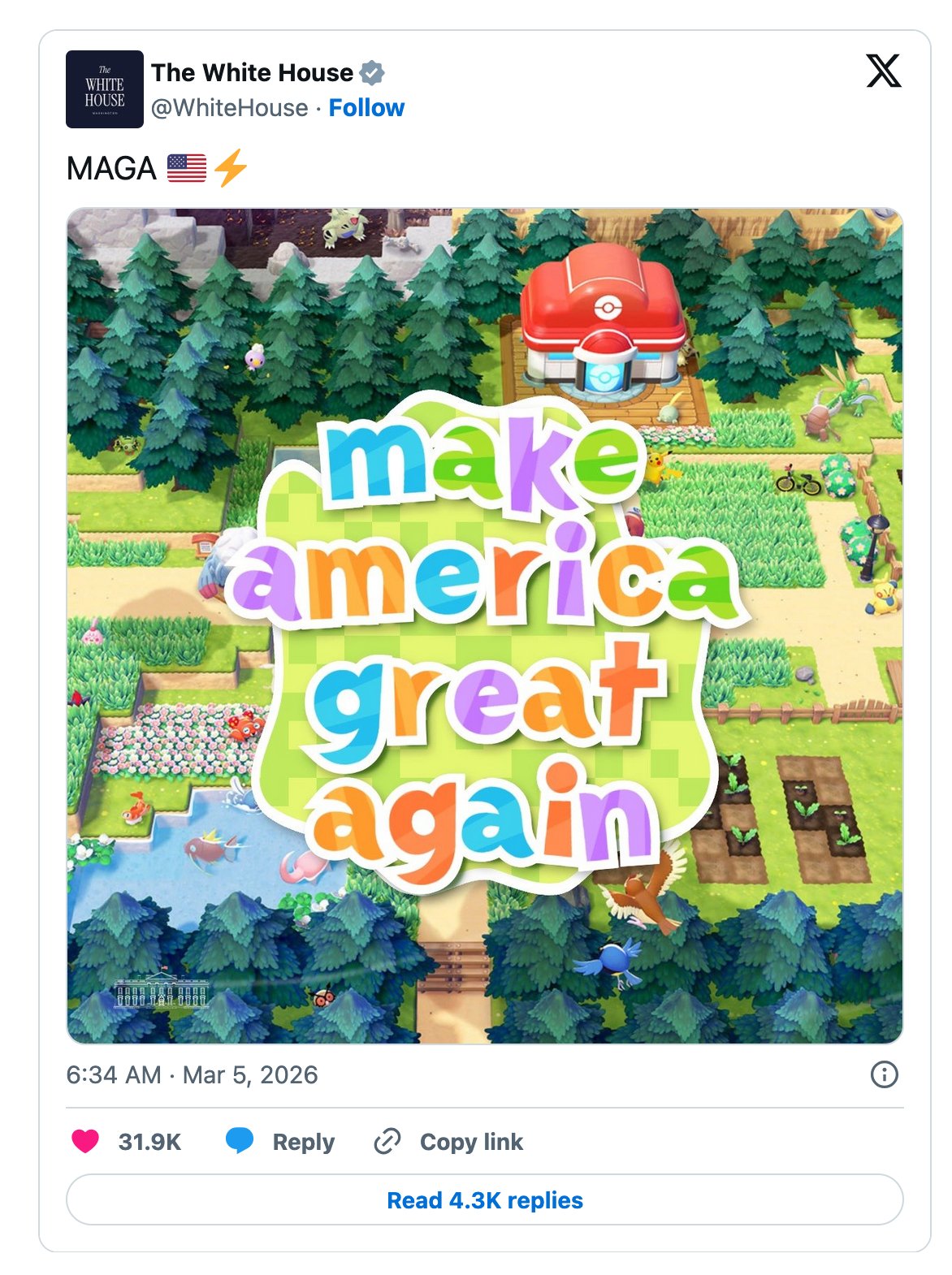Click the blue reply bubble icon
952x1275 pixels.
(x=239, y=1141)
